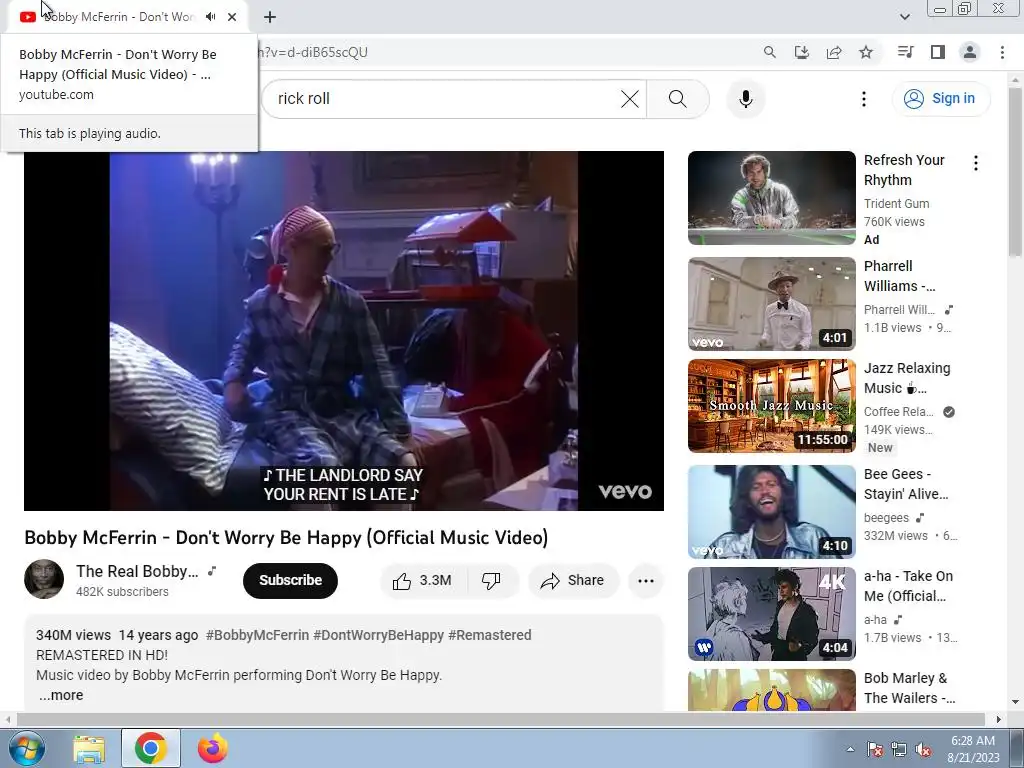This screenshot has width=1024, height=768.
Task: Click the install app icon in the address bar
Action: (801, 52)
